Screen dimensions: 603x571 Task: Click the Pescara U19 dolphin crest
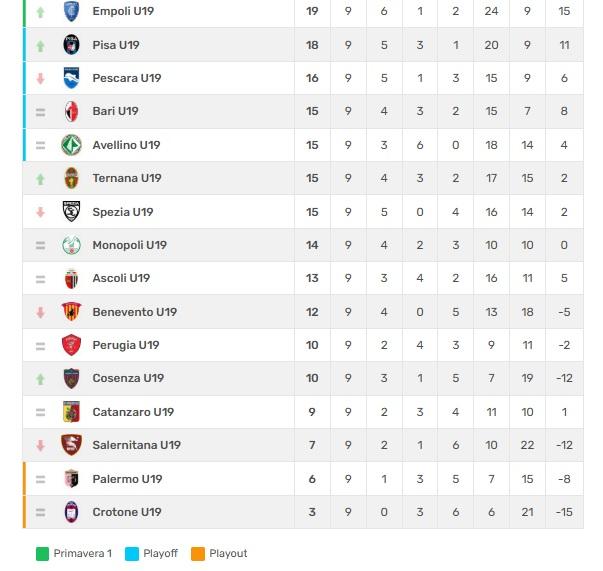pyautogui.click(x=72, y=78)
